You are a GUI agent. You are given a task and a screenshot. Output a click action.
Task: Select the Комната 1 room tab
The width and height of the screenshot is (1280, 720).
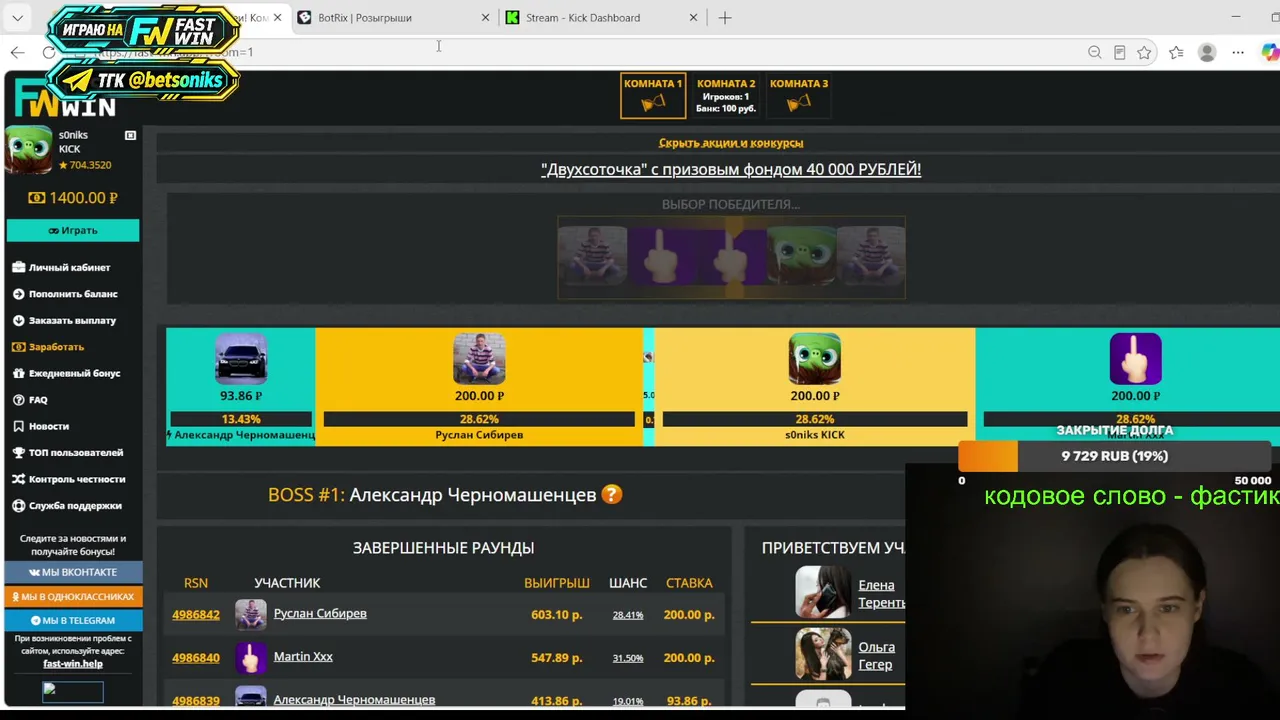tap(653, 95)
